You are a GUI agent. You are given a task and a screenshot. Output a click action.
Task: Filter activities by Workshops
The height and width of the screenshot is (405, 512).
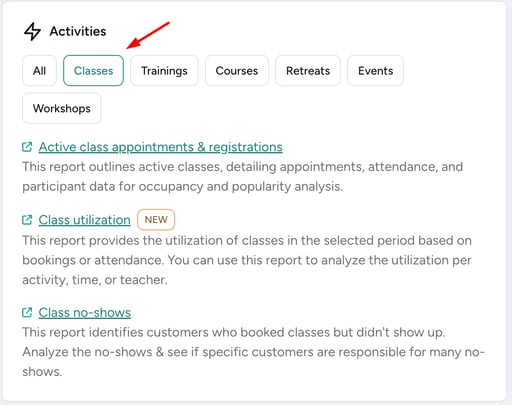click(x=62, y=108)
